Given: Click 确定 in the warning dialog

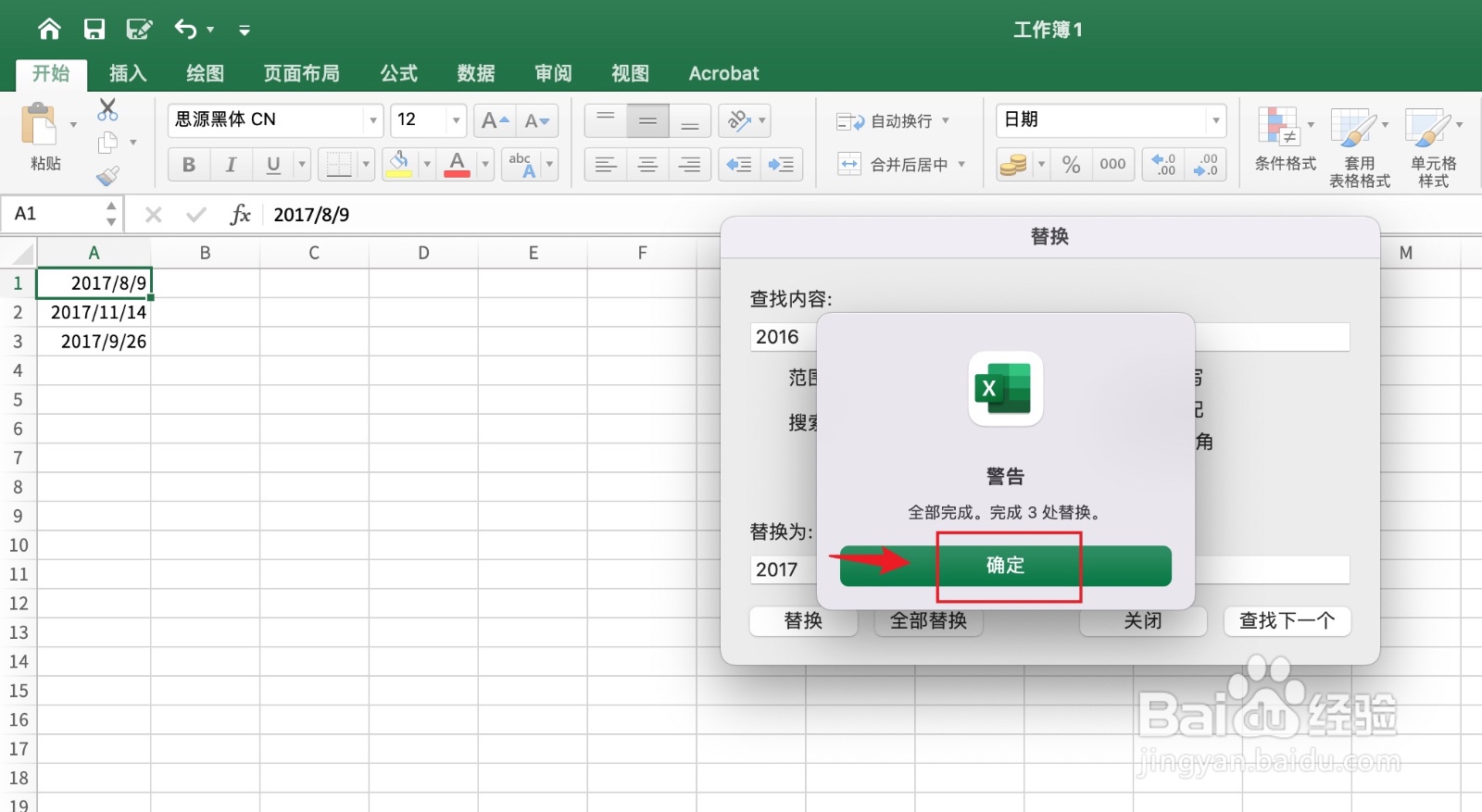Looking at the screenshot, I should [x=1006, y=565].
